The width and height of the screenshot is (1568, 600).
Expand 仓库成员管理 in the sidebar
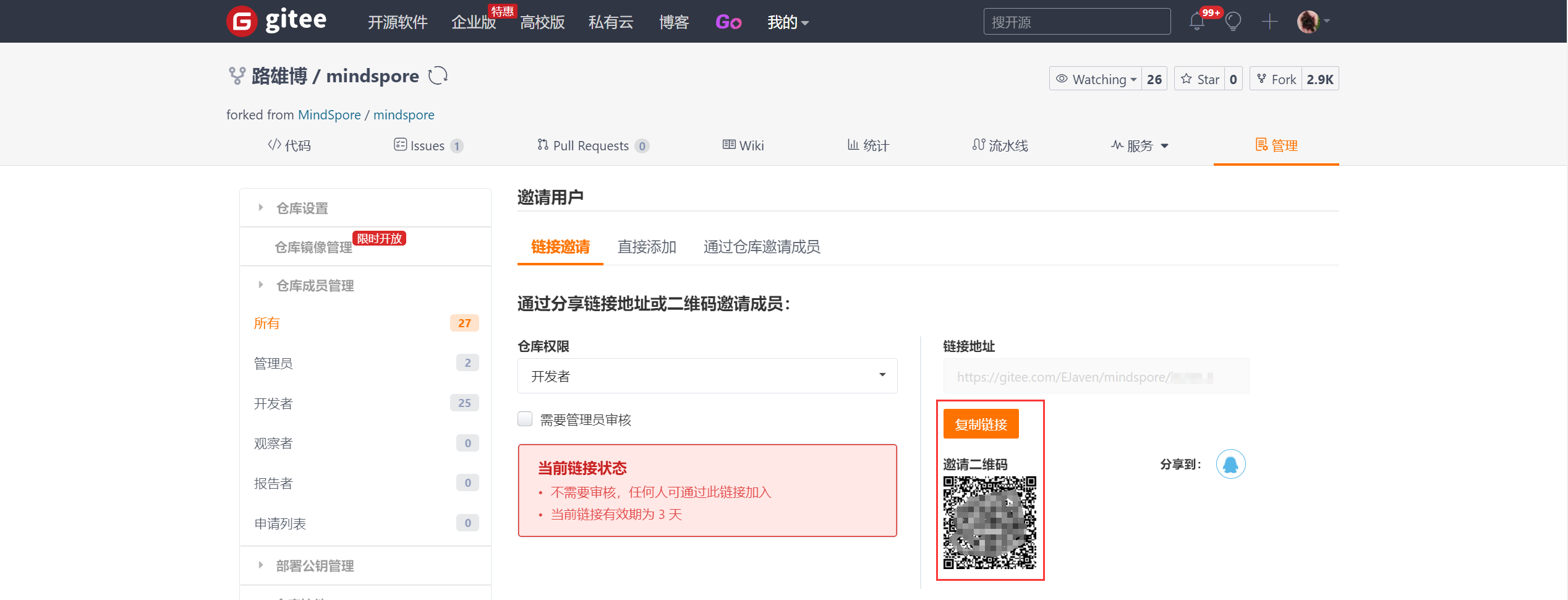(x=365, y=285)
